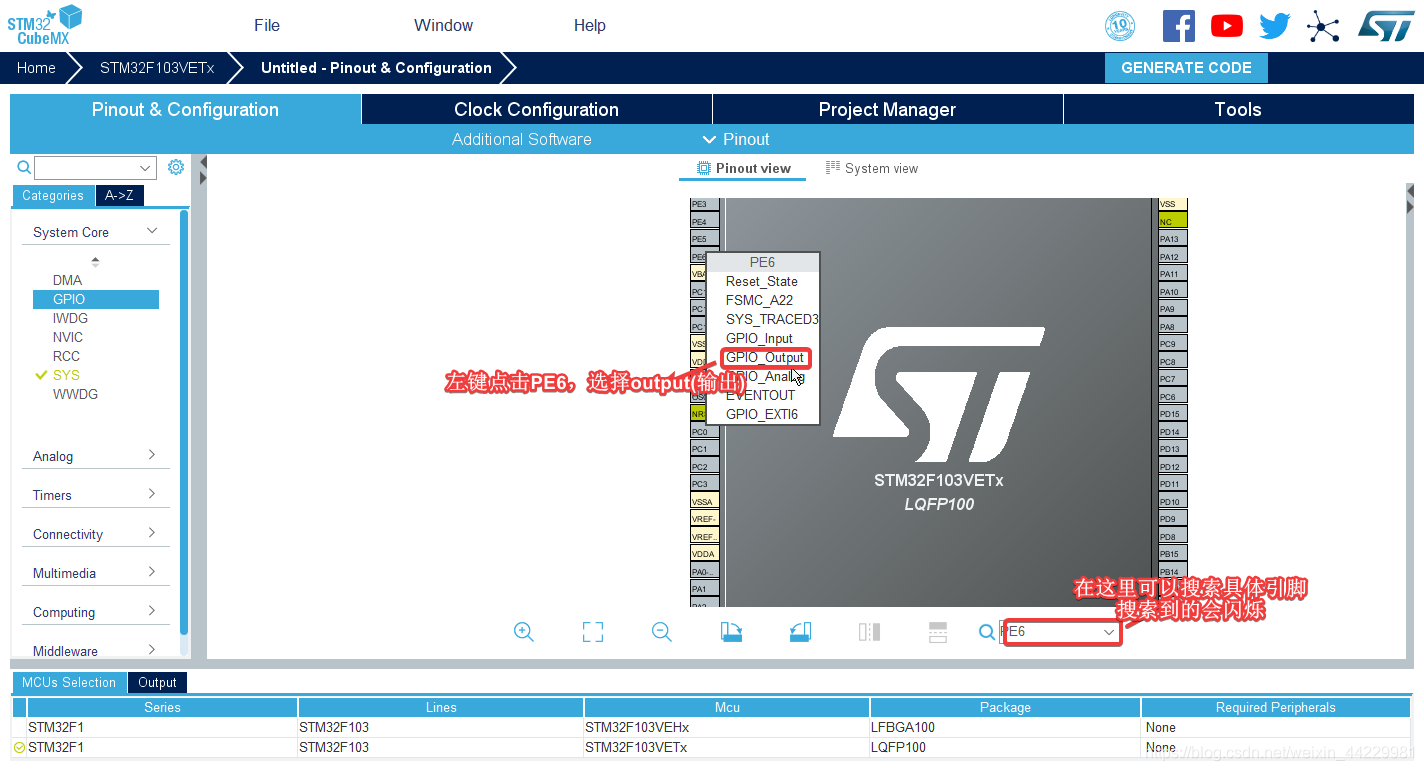Collapse the System Core category
This screenshot has width=1424, height=771.
click(96, 232)
